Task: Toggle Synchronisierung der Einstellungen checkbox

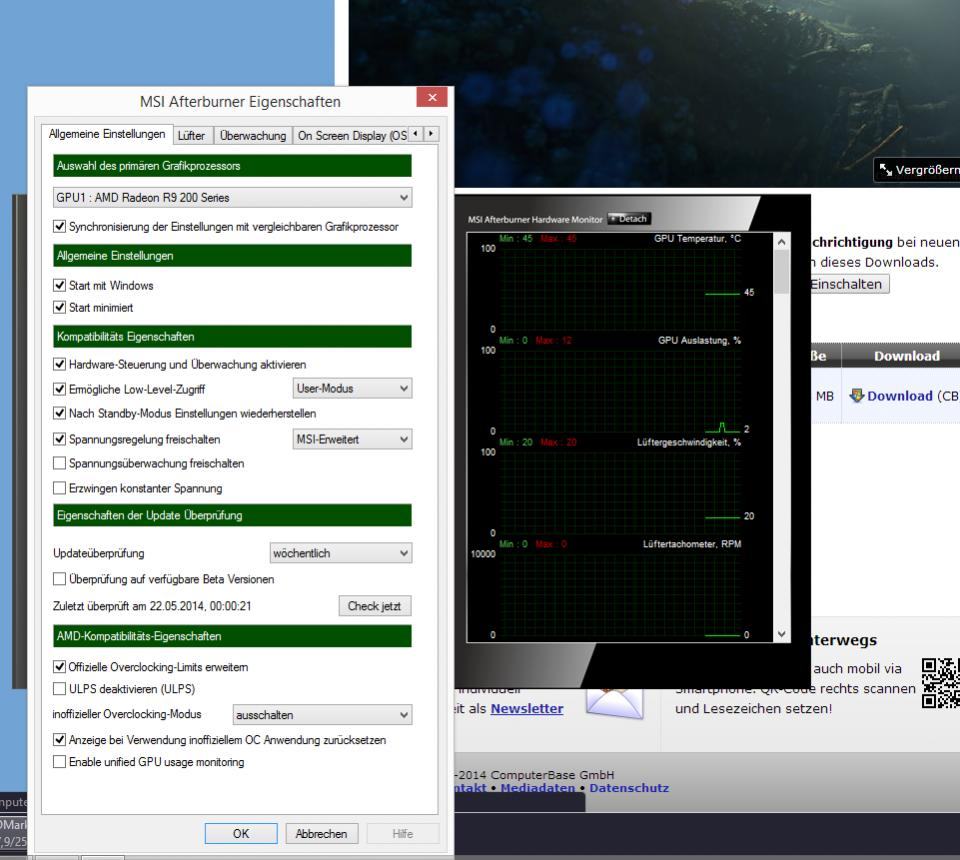Action: (x=59, y=226)
